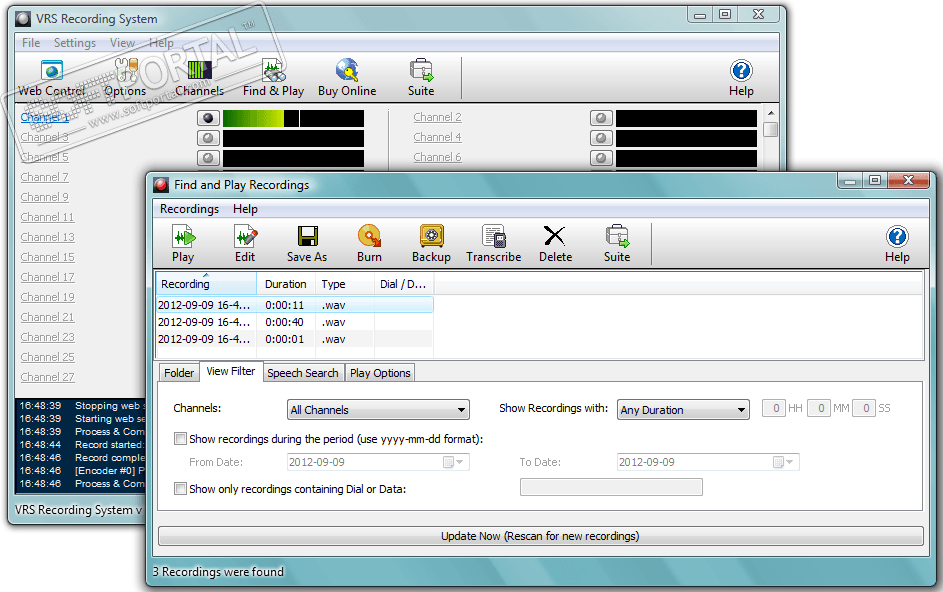943x592 pixels.
Task: Click the Channel 2 audio level meter
Action: pos(686,118)
